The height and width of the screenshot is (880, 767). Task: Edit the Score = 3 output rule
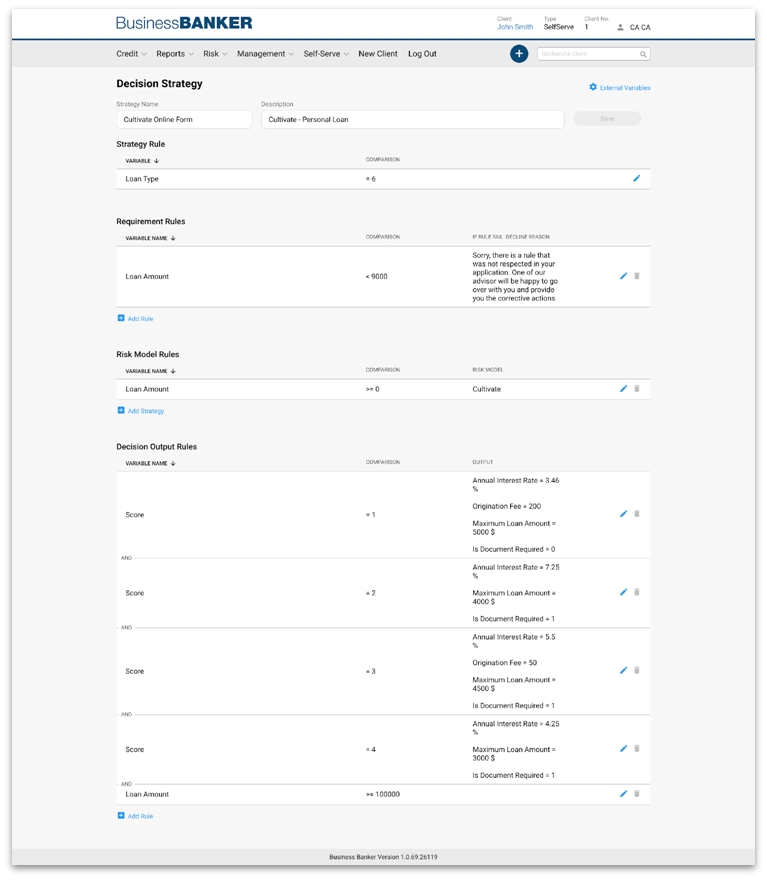click(x=623, y=671)
